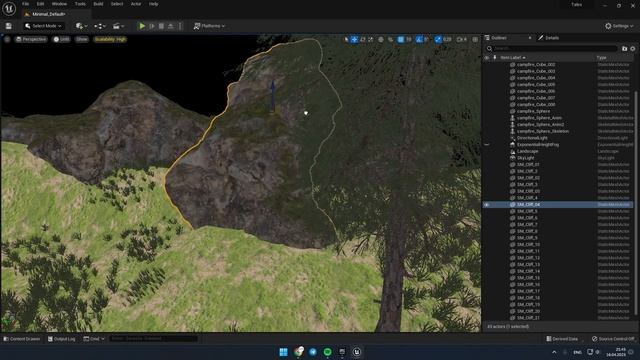
Task: Stop the play session
Action: pos(161,26)
